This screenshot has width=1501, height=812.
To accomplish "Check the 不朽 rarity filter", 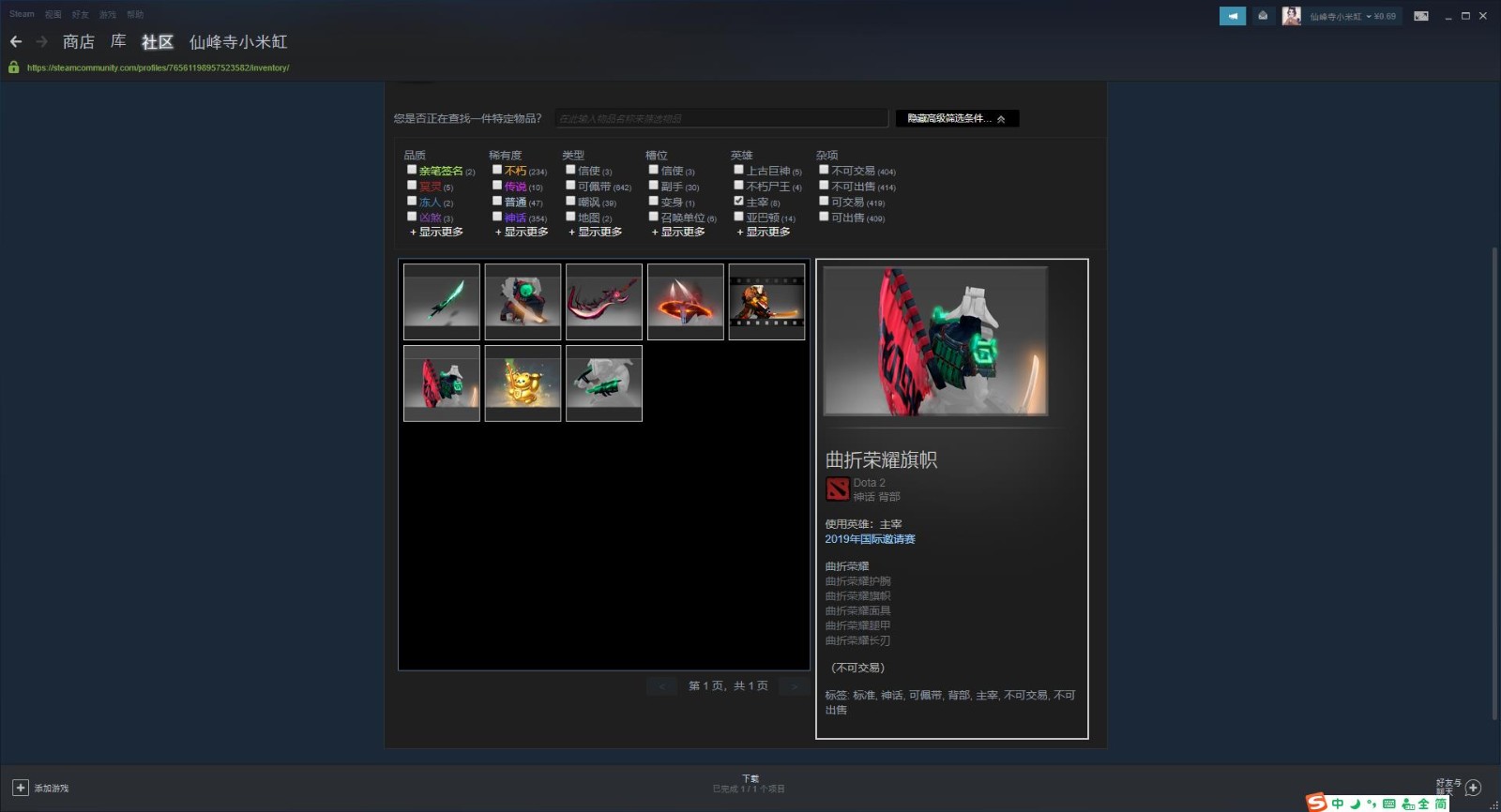I will (497, 170).
